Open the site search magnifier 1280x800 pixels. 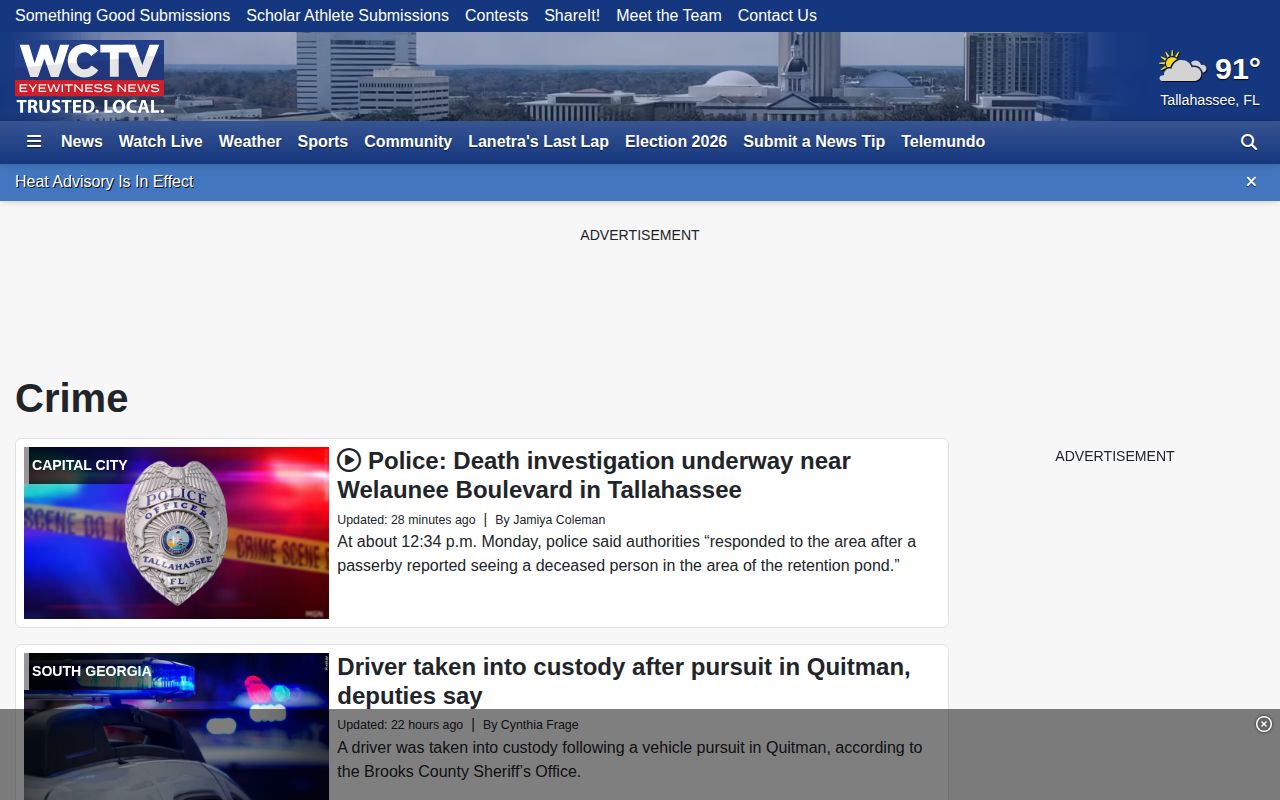click(1249, 142)
